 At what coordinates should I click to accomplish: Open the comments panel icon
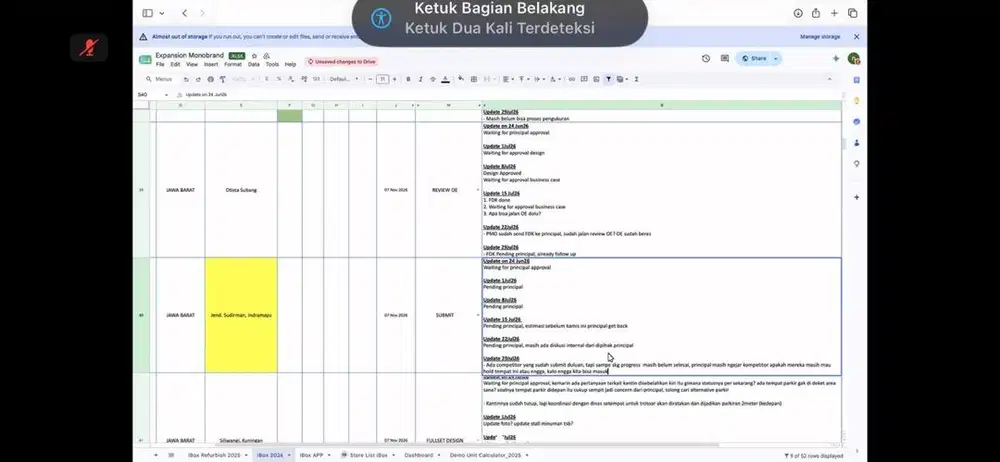click(x=724, y=58)
